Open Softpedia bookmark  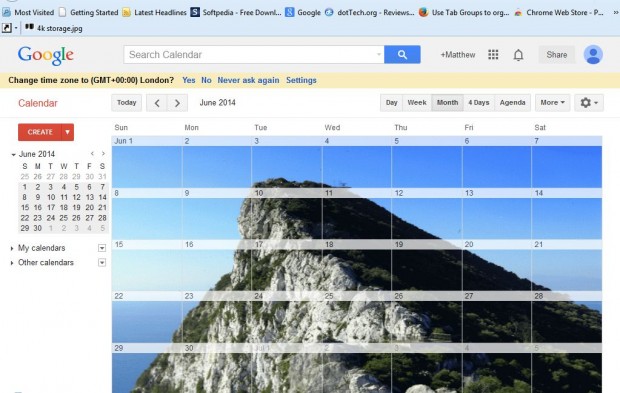[236, 12]
